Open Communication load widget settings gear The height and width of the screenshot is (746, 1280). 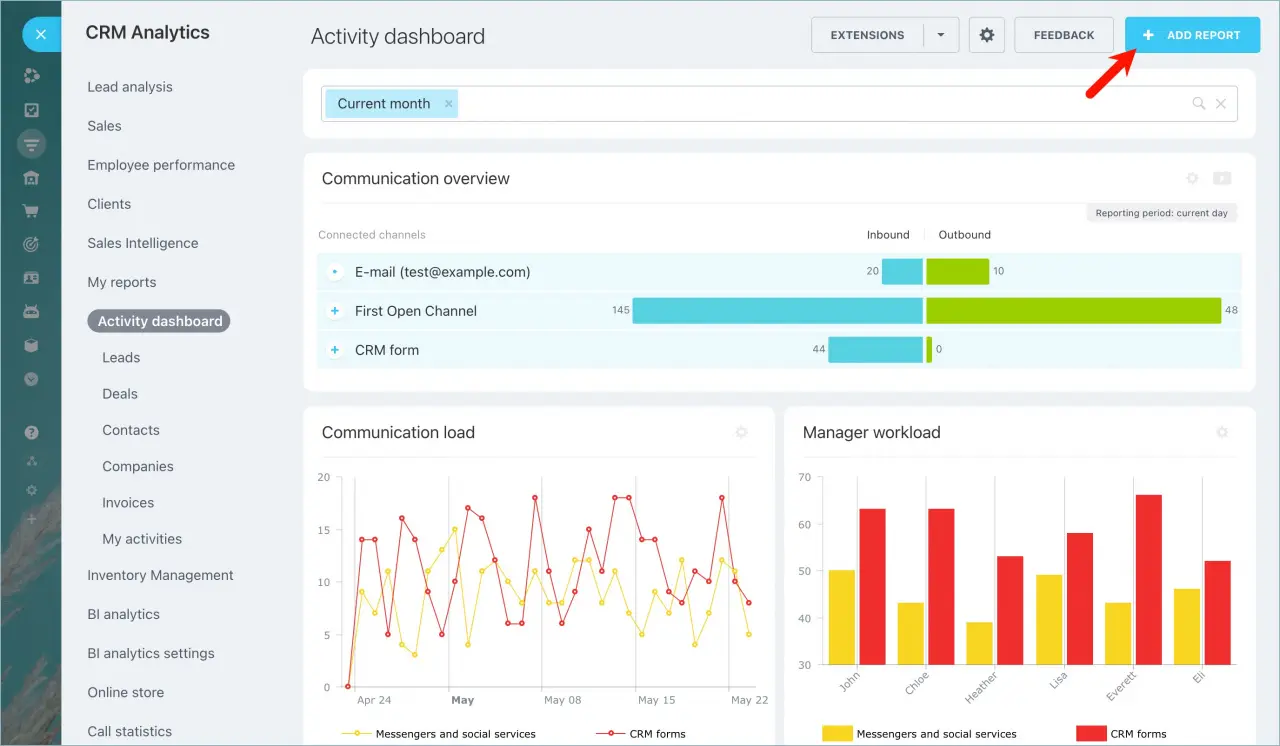[x=741, y=433]
